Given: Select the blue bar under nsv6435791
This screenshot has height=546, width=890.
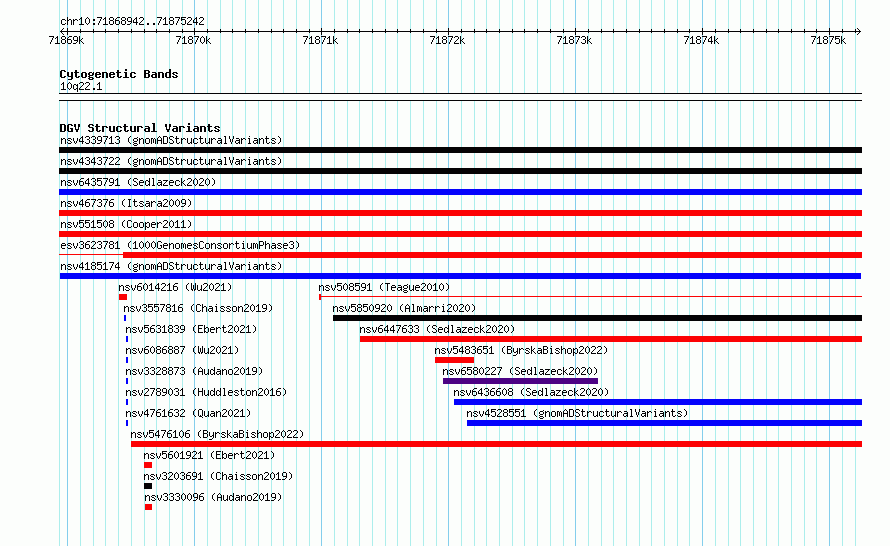Looking at the screenshot, I should 460,192.
